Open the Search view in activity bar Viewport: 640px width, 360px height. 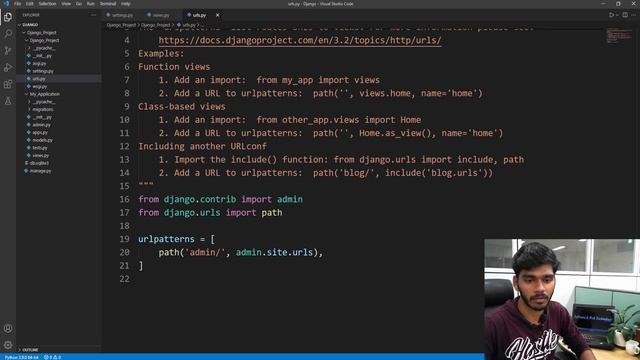pos(8,33)
